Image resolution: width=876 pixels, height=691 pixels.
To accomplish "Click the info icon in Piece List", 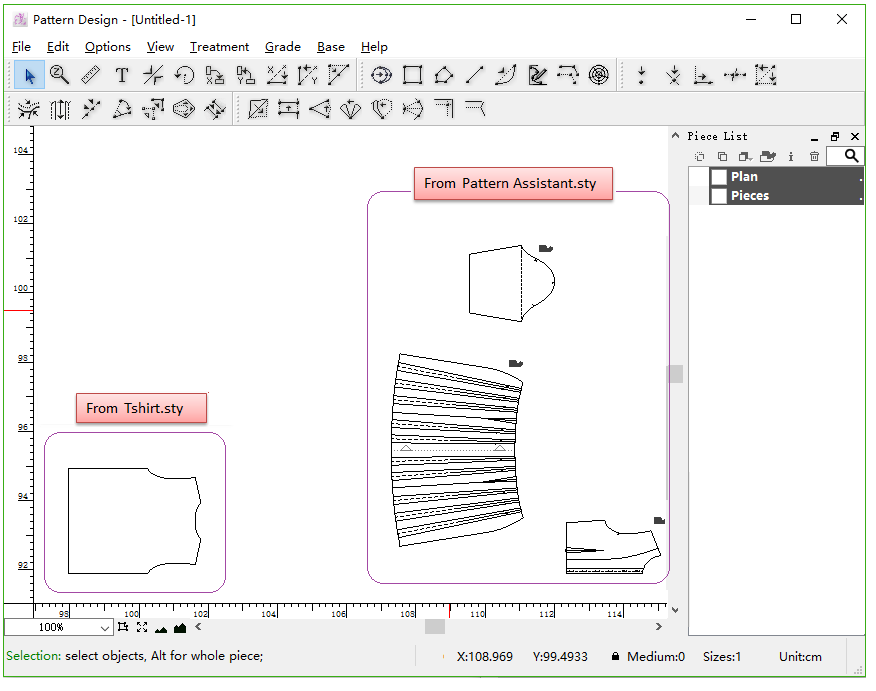I will tap(791, 156).
